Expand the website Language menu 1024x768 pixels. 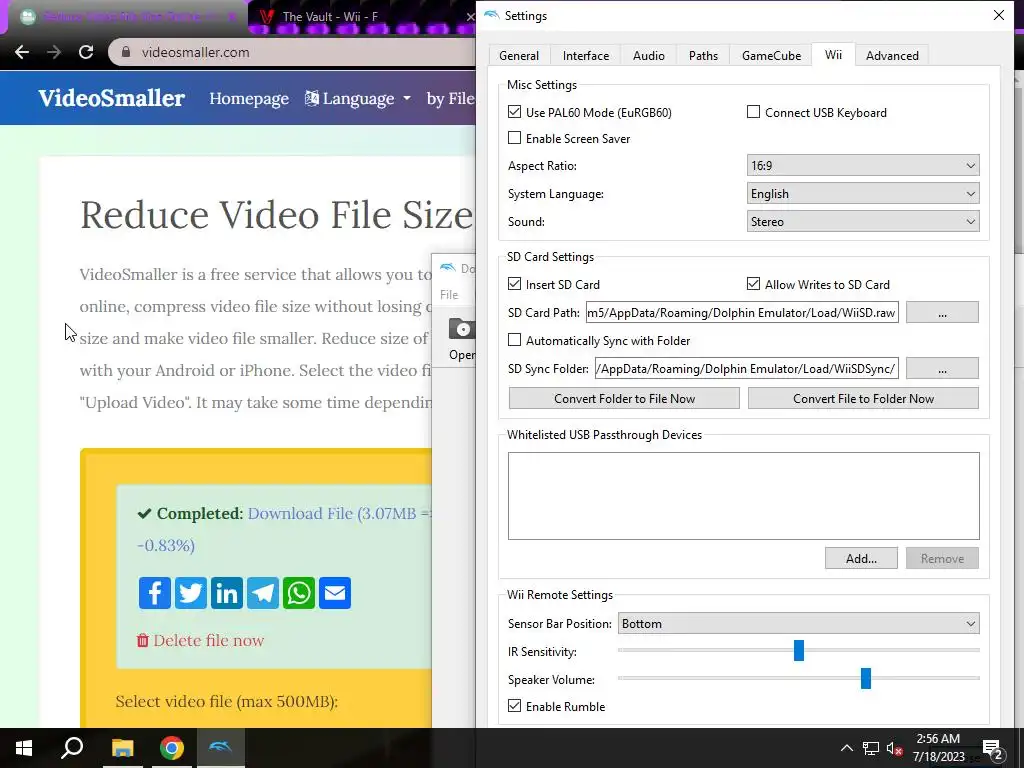point(358,99)
